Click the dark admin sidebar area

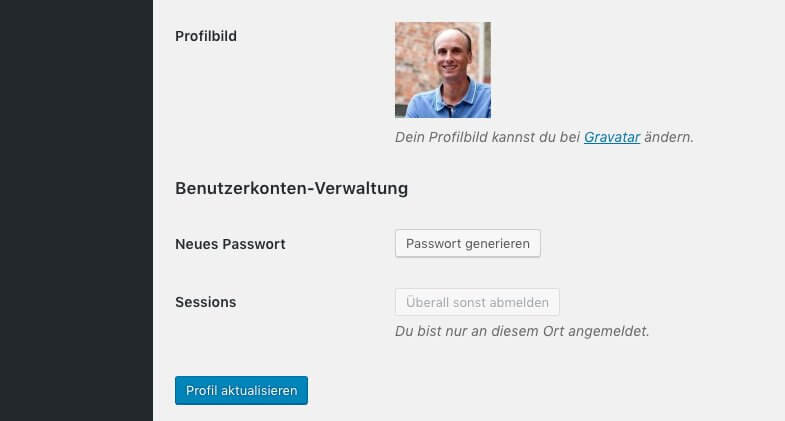click(76, 210)
